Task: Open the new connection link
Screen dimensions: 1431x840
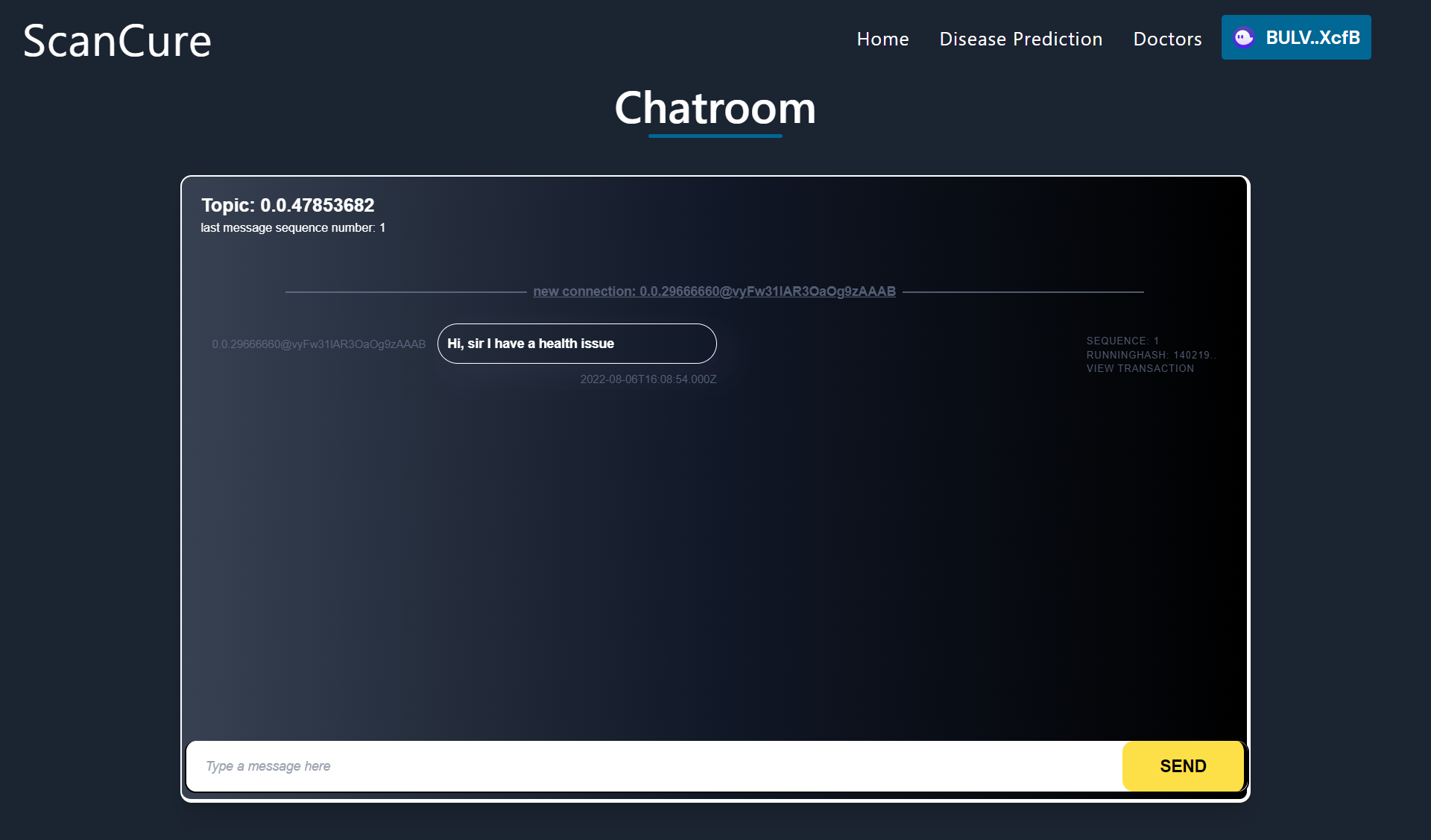Action: click(x=714, y=291)
